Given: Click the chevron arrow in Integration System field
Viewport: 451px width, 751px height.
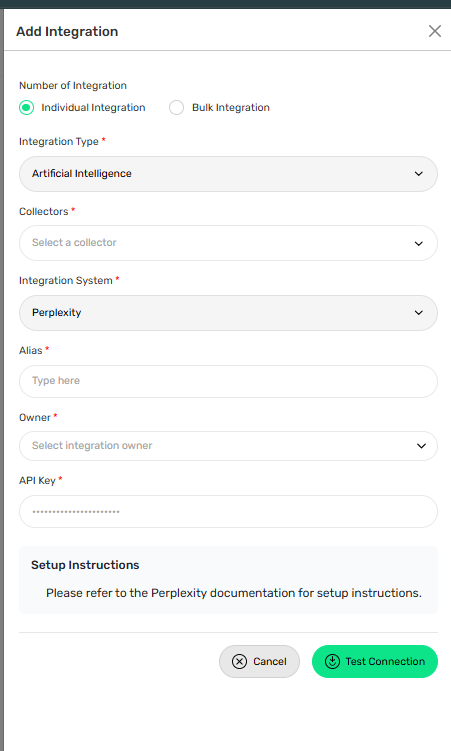Looking at the screenshot, I should pos(418,313).
